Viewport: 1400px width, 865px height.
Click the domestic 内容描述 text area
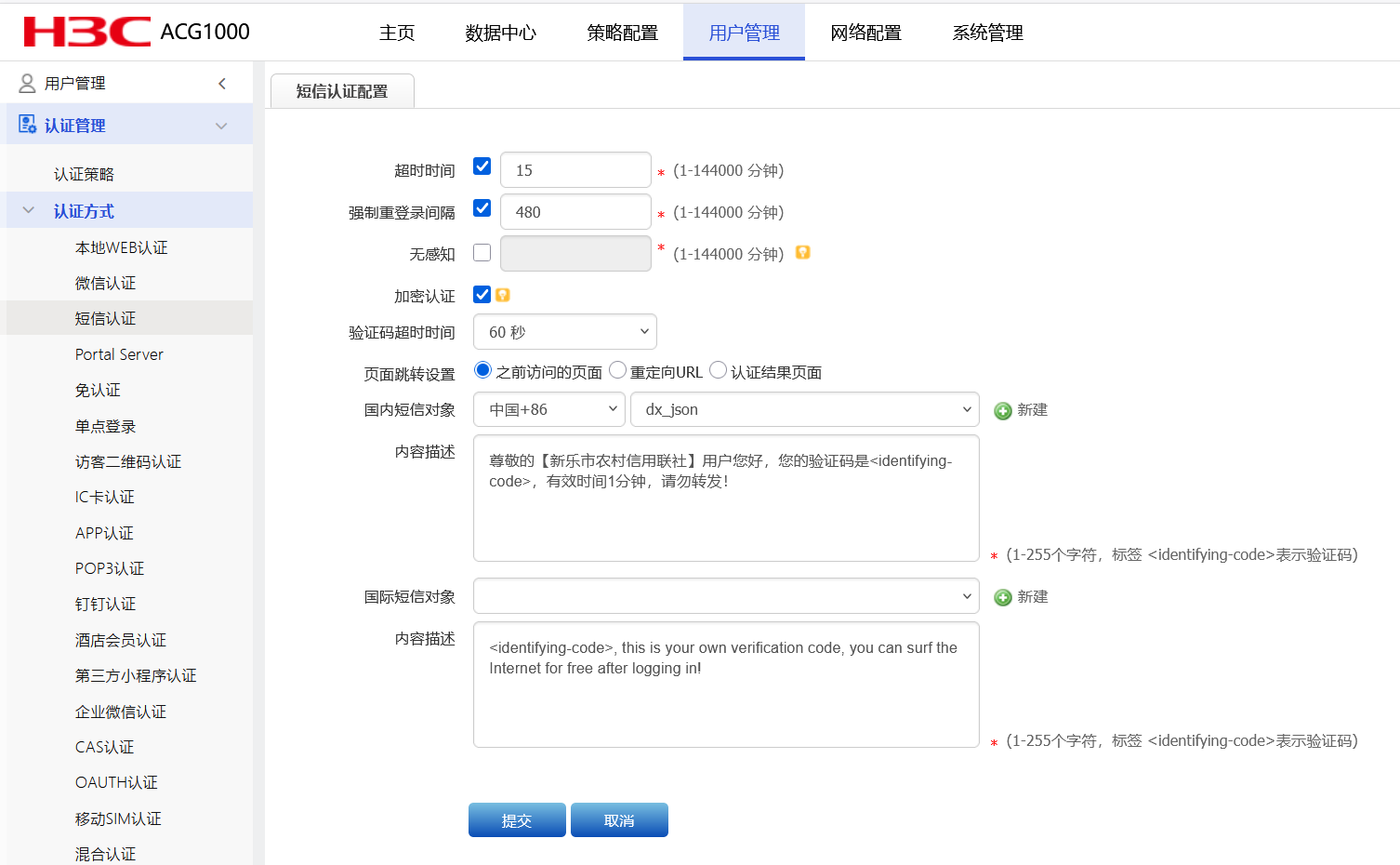click(726, 499)
